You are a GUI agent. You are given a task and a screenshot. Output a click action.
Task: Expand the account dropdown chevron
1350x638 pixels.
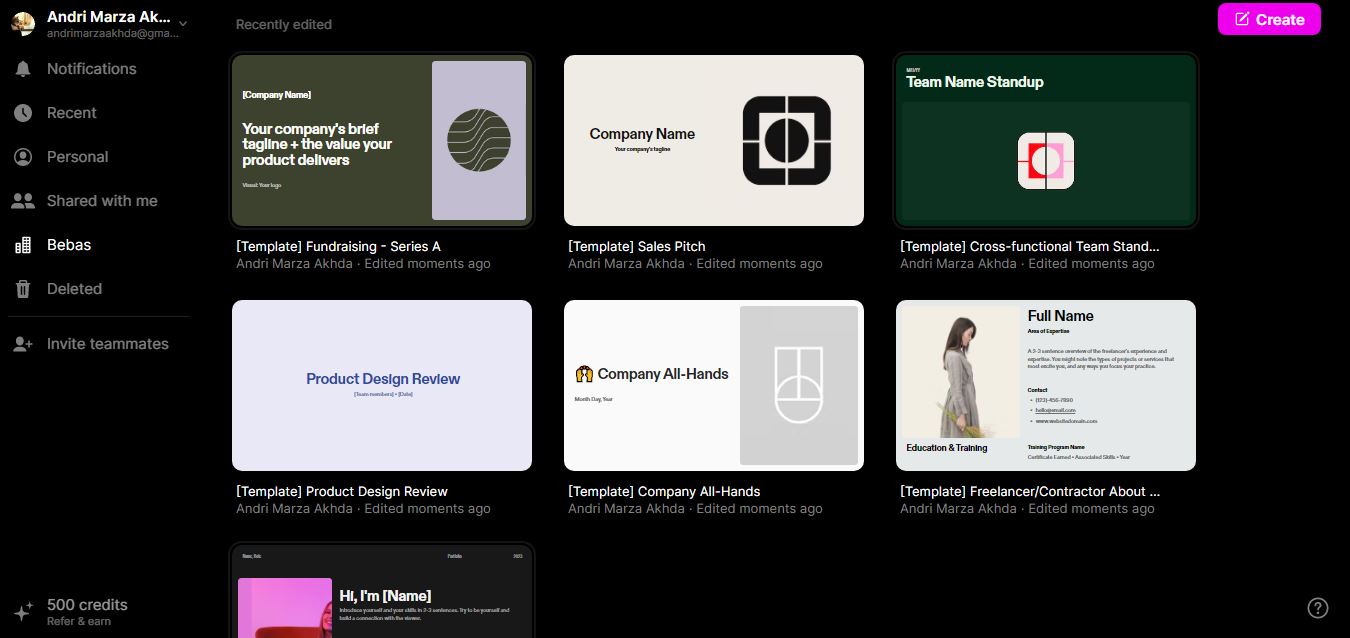(x=183, y=22)
